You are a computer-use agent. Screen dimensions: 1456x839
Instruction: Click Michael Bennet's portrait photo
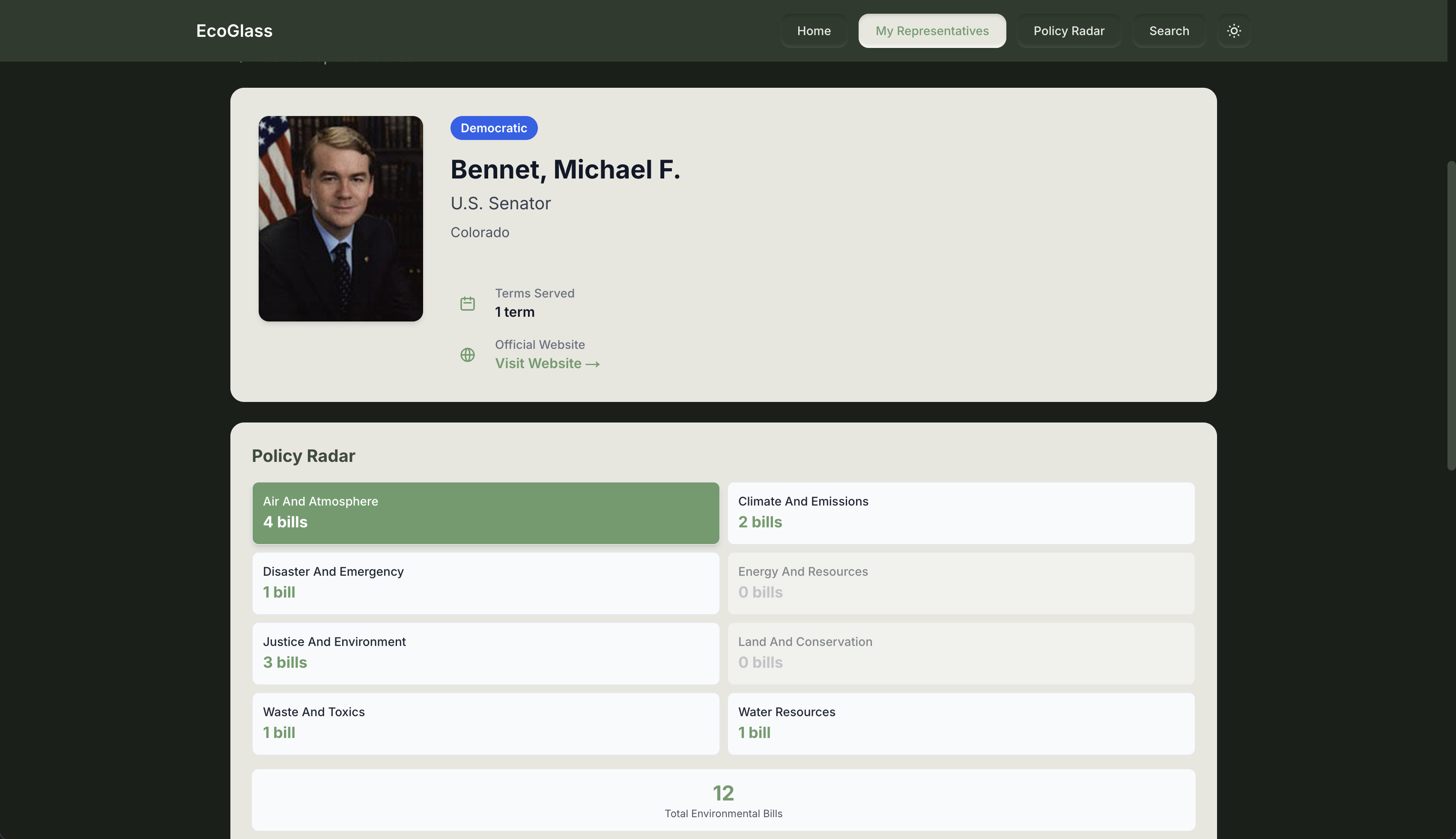(x=340, y=218)
